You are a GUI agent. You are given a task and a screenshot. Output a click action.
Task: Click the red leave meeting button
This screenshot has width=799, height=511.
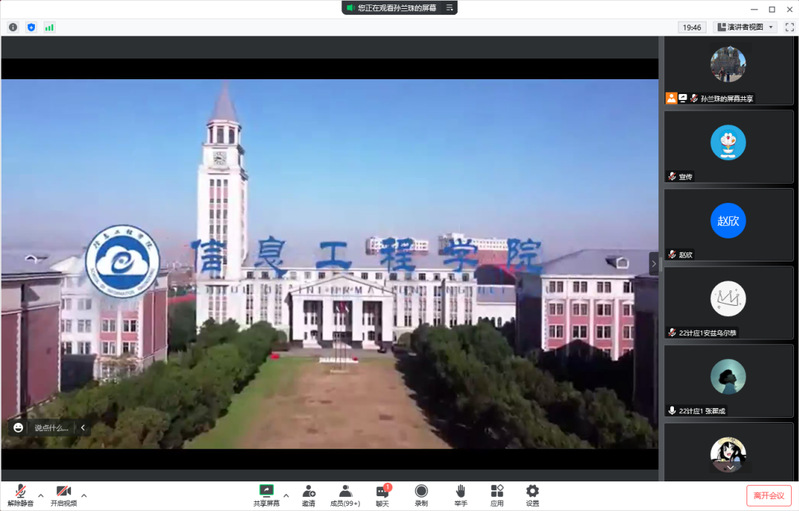click(x=768, y=495)
